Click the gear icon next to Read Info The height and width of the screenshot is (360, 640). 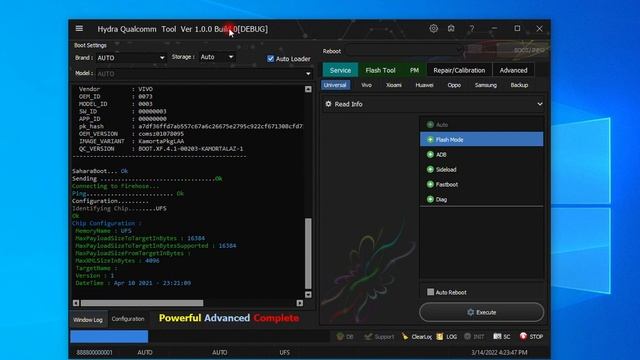329,104
